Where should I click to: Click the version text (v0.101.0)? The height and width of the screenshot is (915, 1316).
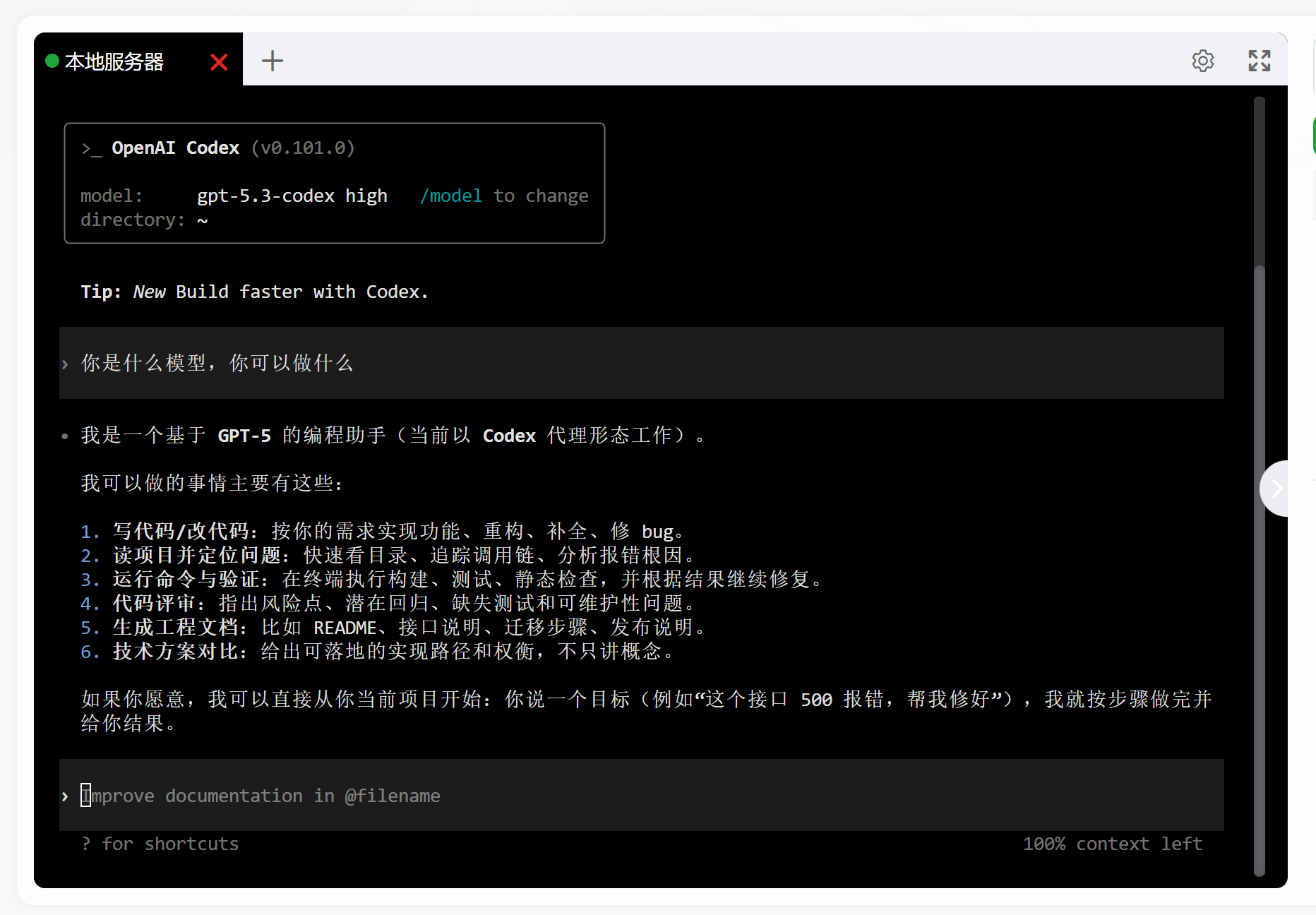click(303, 148)
